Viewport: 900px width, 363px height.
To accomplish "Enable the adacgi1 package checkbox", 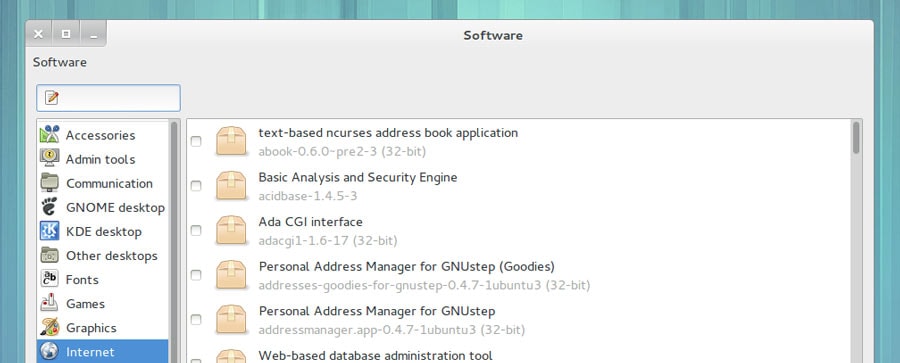I will (196, 230).
